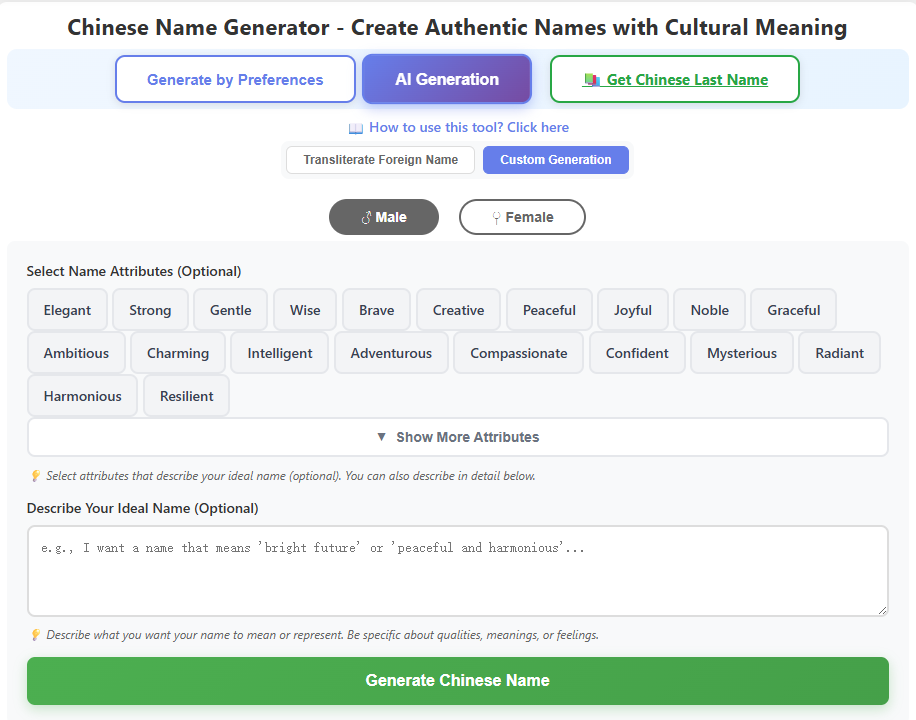Click the book icon beside the usage guide link
Viewport: 916px width, 720px height.
click(357, 127)
